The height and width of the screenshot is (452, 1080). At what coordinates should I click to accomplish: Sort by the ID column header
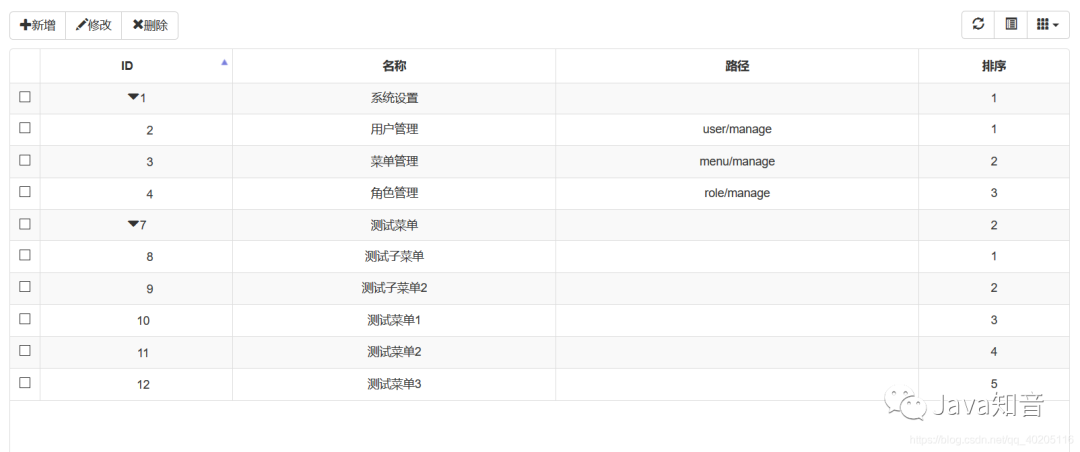point(136,66)
